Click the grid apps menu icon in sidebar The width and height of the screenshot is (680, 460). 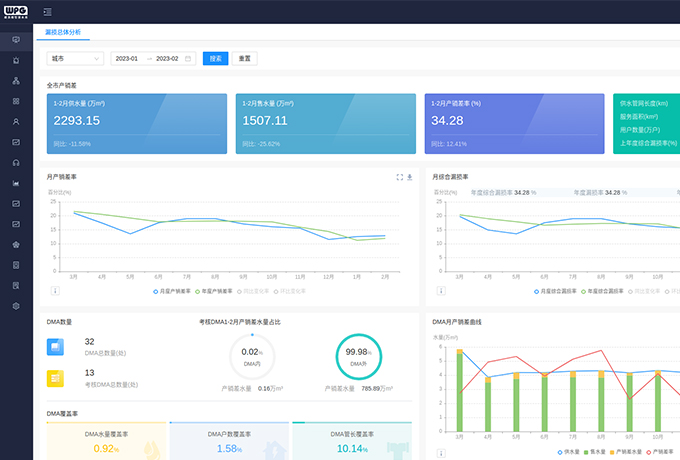(16, 101)
